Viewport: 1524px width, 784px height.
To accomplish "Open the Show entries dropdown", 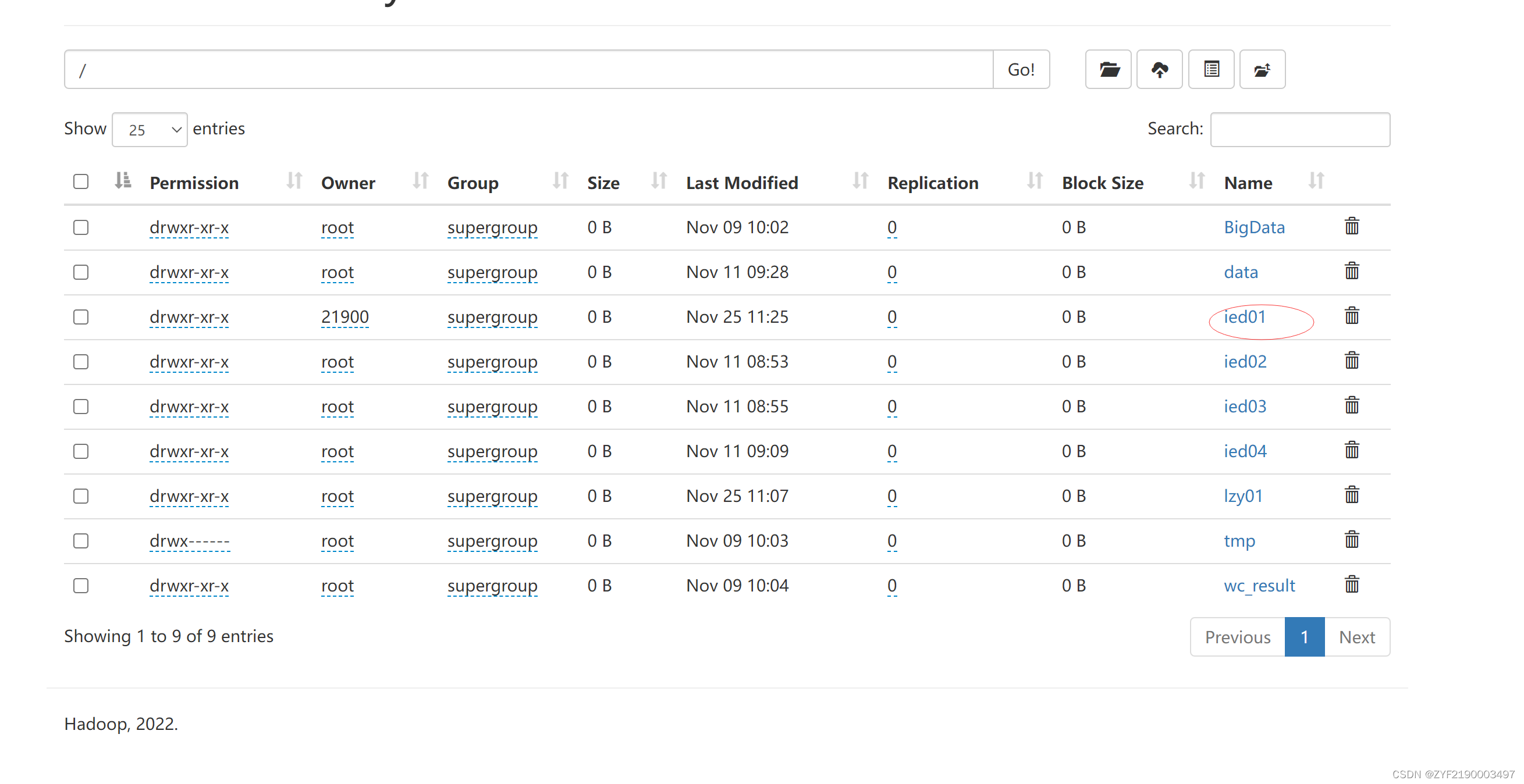I will pyautogui.click(x=150, y=130).
